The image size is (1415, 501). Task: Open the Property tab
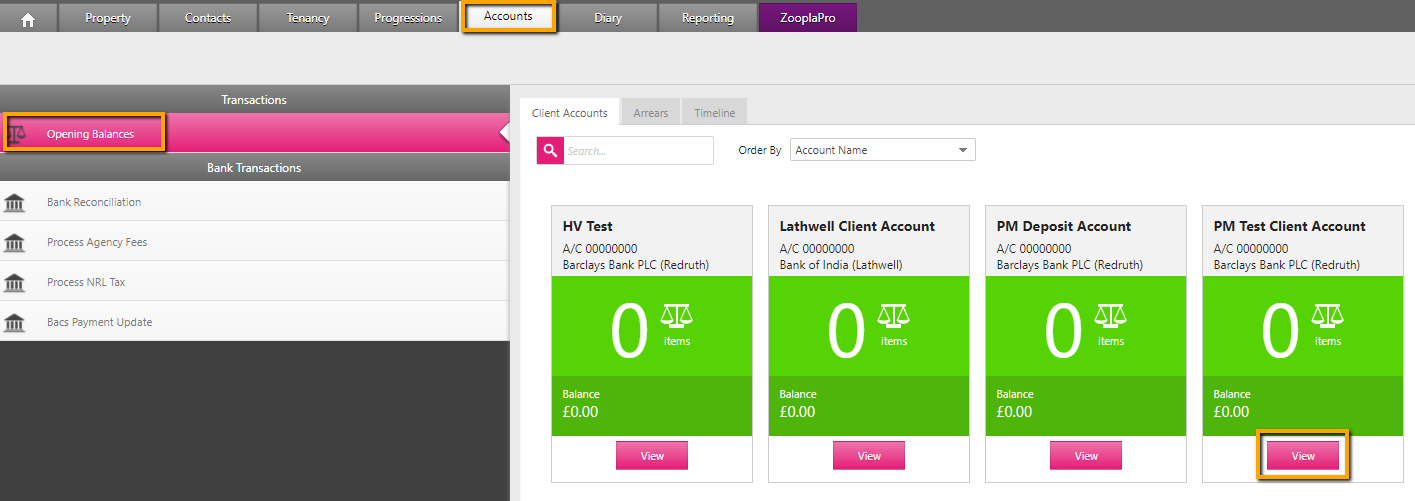click(x=108, y=18)
